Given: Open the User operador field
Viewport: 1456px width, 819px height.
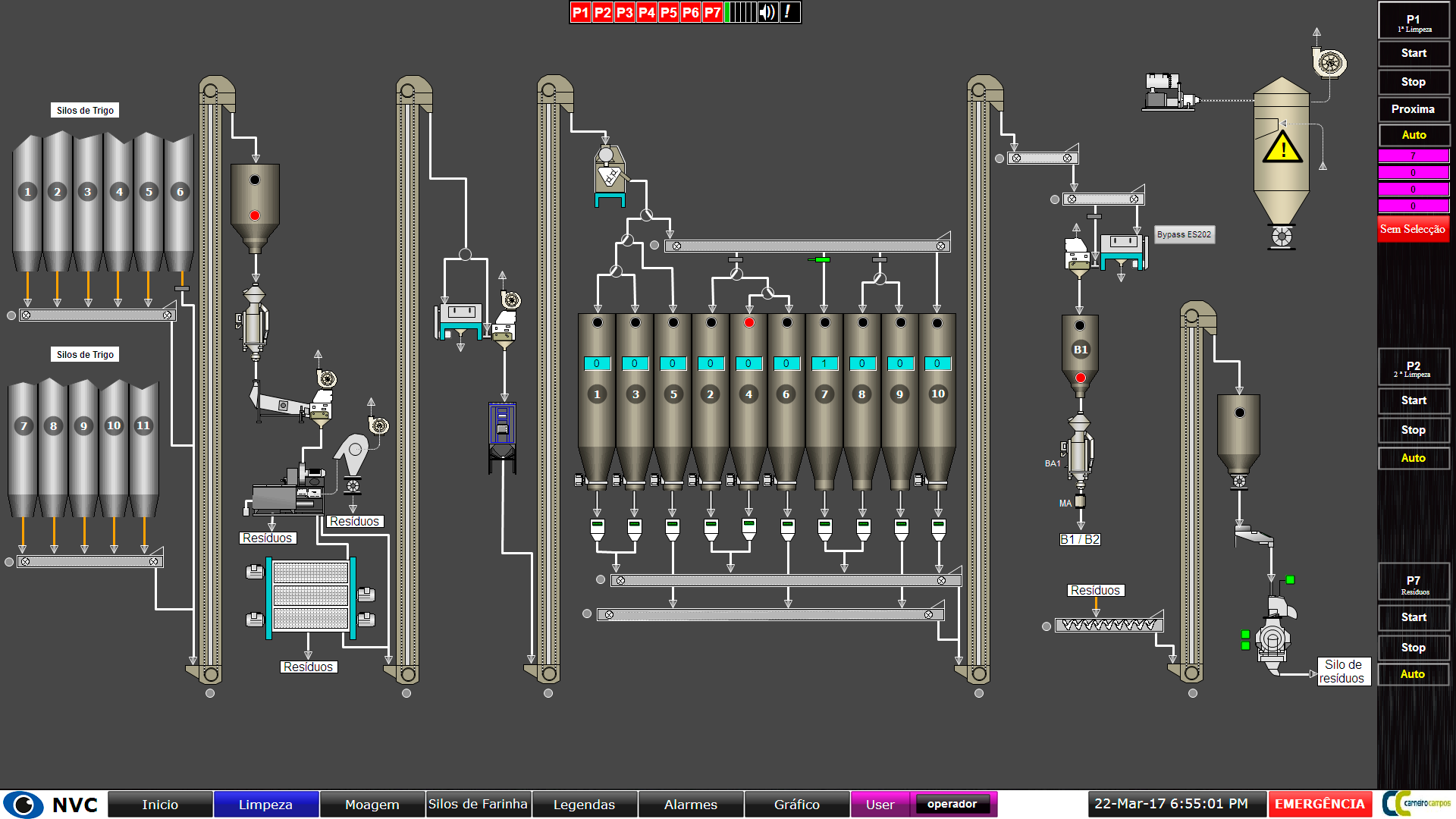Looking at the screenshot, I should pyautogui.click(x=952, y=804).
